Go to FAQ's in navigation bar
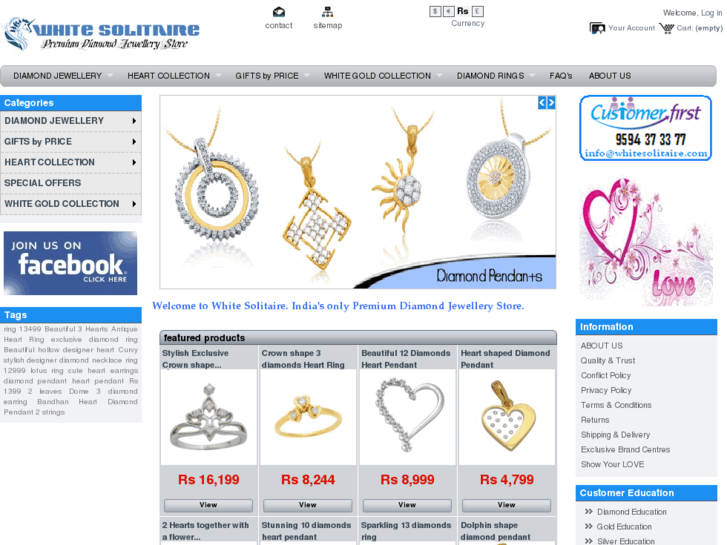727x545 pixels. coord(561,76)
